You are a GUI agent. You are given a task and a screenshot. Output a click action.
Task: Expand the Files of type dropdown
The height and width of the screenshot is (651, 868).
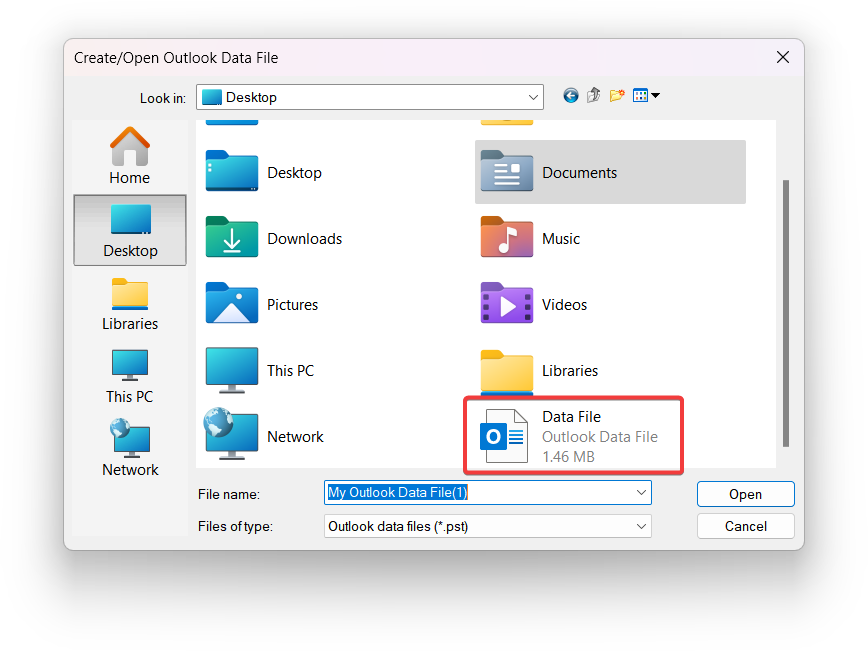[641, 526]
